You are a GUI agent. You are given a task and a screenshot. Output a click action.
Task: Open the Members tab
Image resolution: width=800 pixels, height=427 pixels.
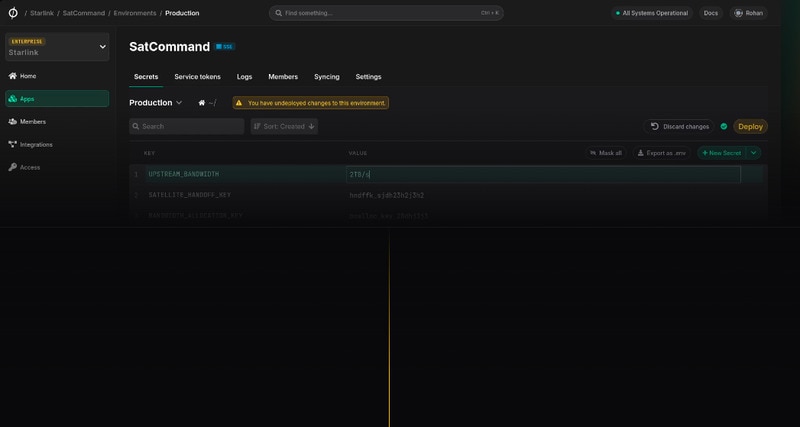[283, 77]
